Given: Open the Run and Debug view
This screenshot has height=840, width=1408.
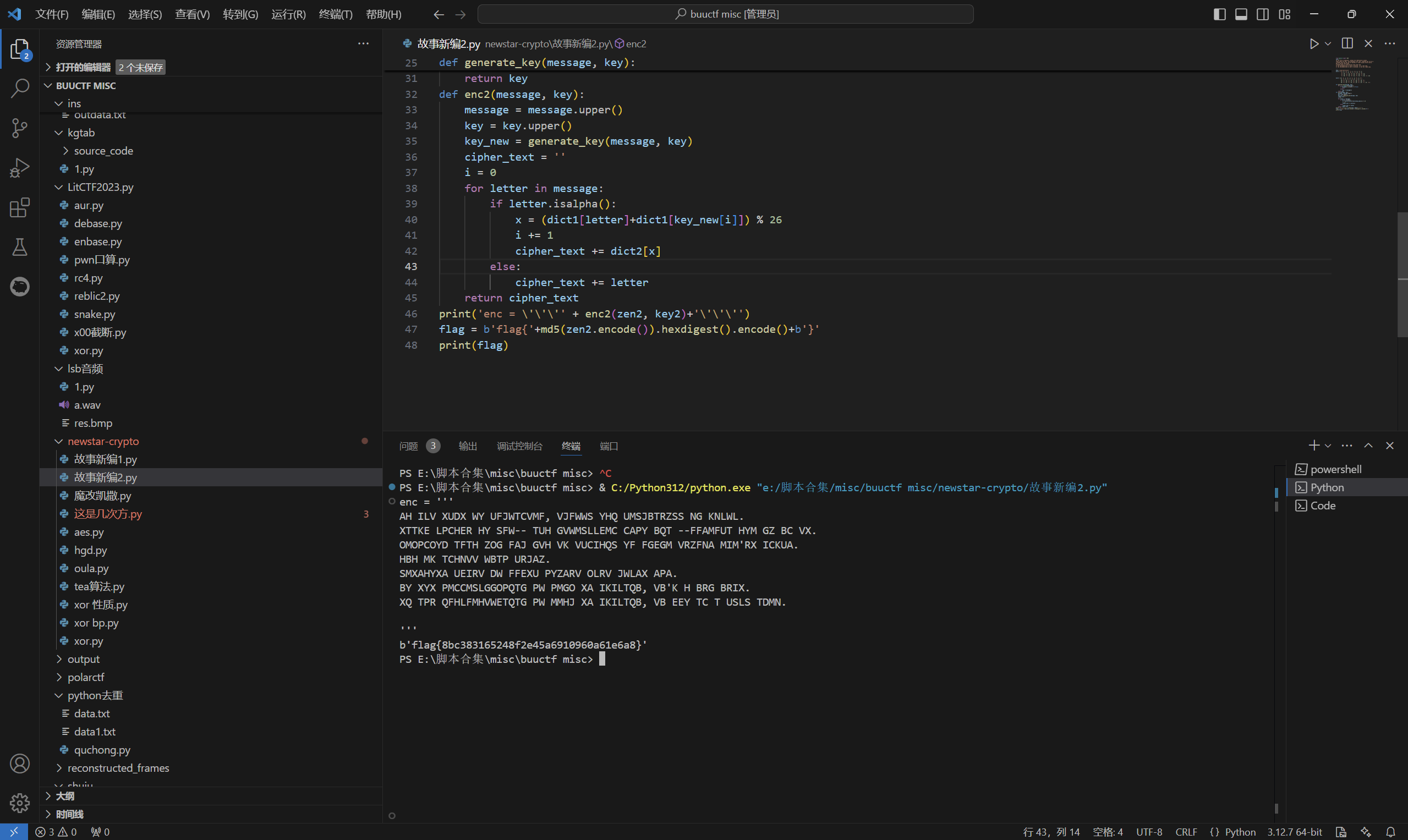Looking at the screenshot, I should (20, 168).
